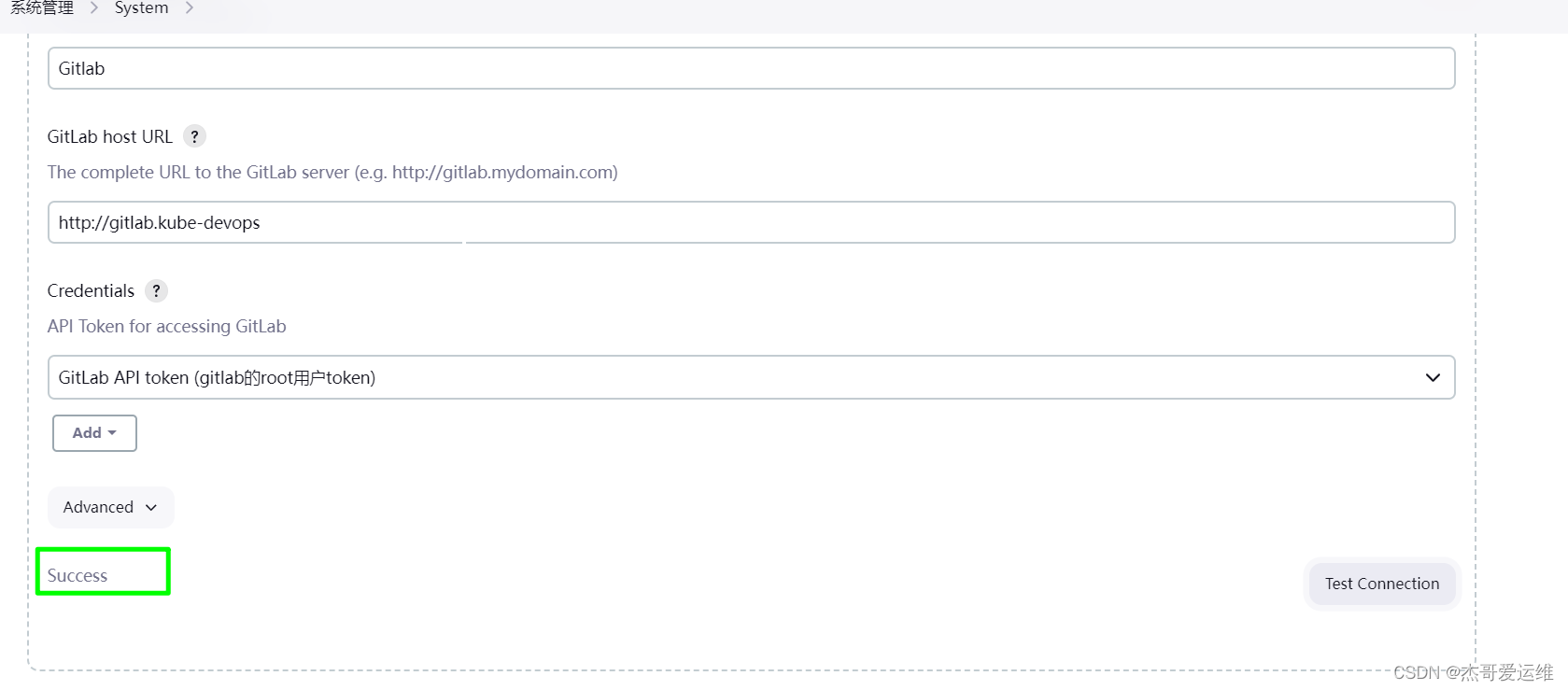Click the 'GitLab host URL' label
Screen dimensions: 1568x690
(x=109, y=136)
